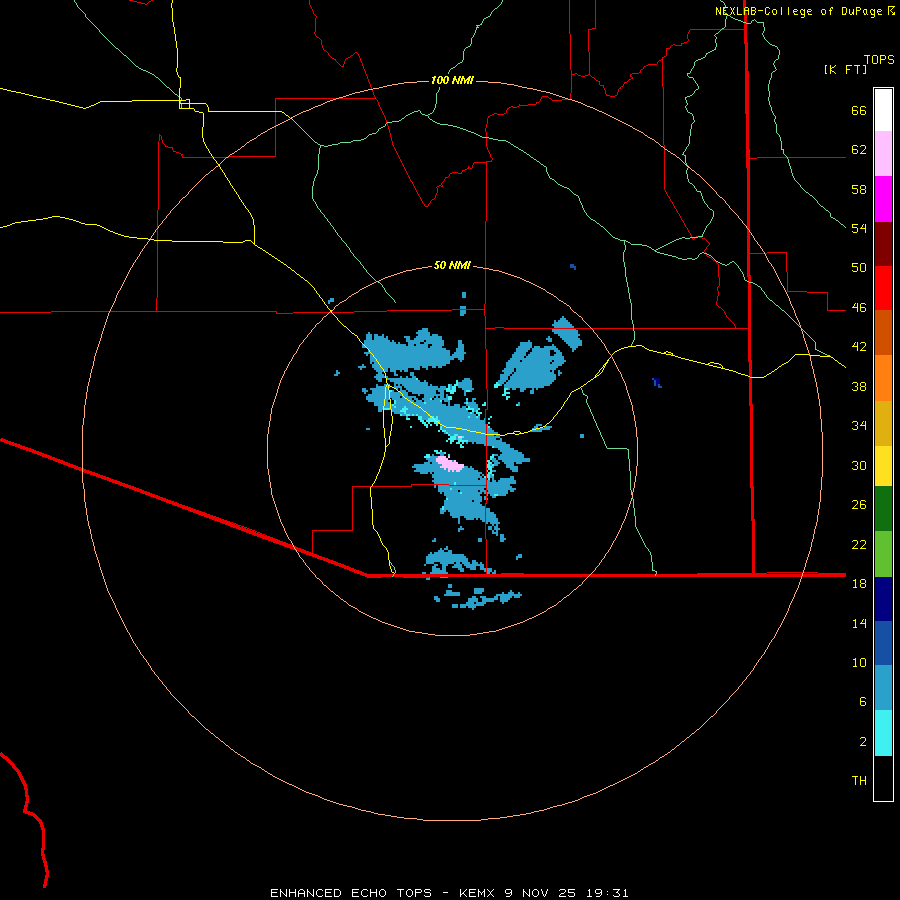The width and height of the screenshot is (900, 900).
Task: Click the "30" legend value
Action: 859,465
